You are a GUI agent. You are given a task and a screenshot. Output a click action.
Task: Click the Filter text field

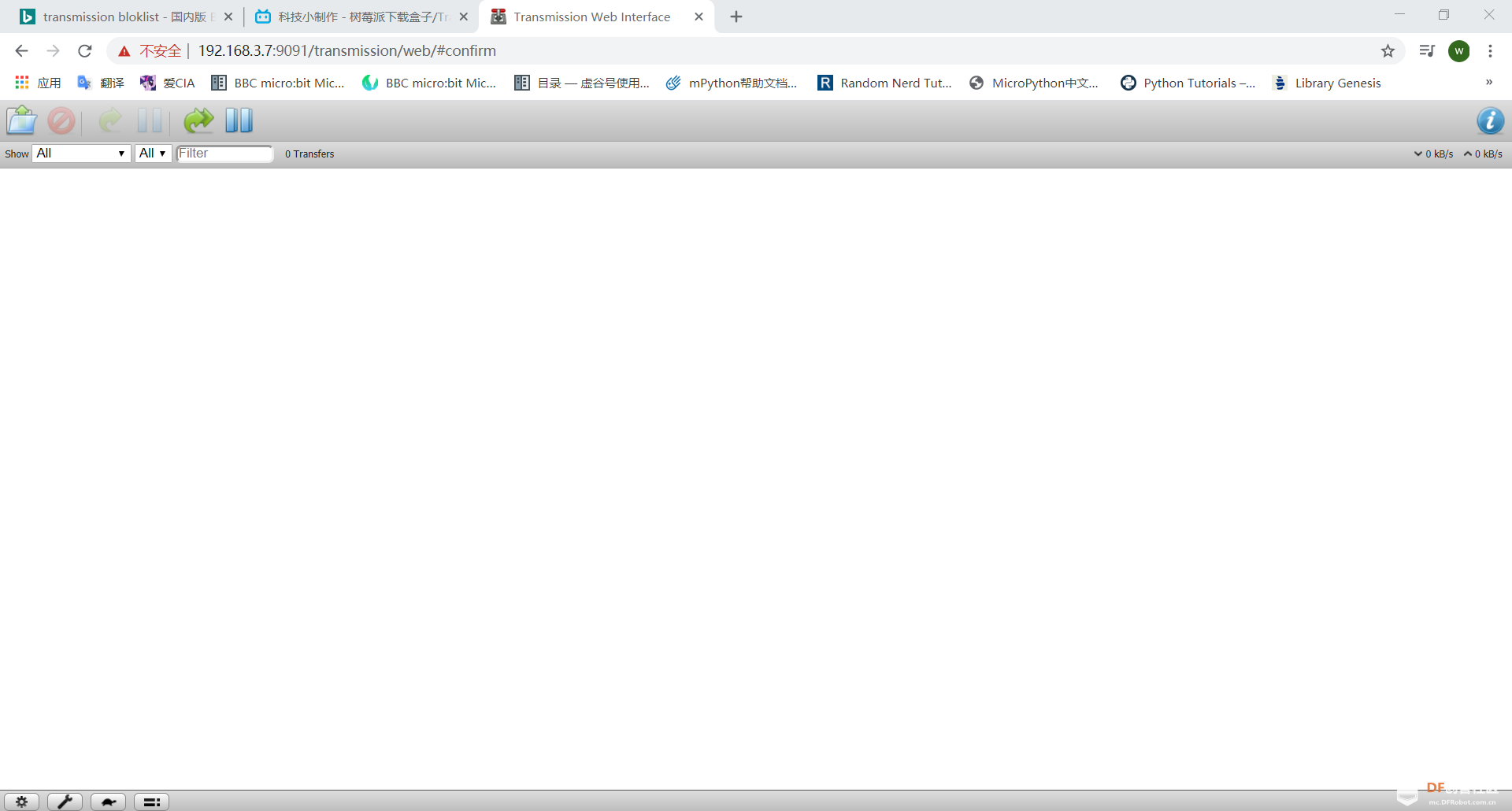point(224,154)
